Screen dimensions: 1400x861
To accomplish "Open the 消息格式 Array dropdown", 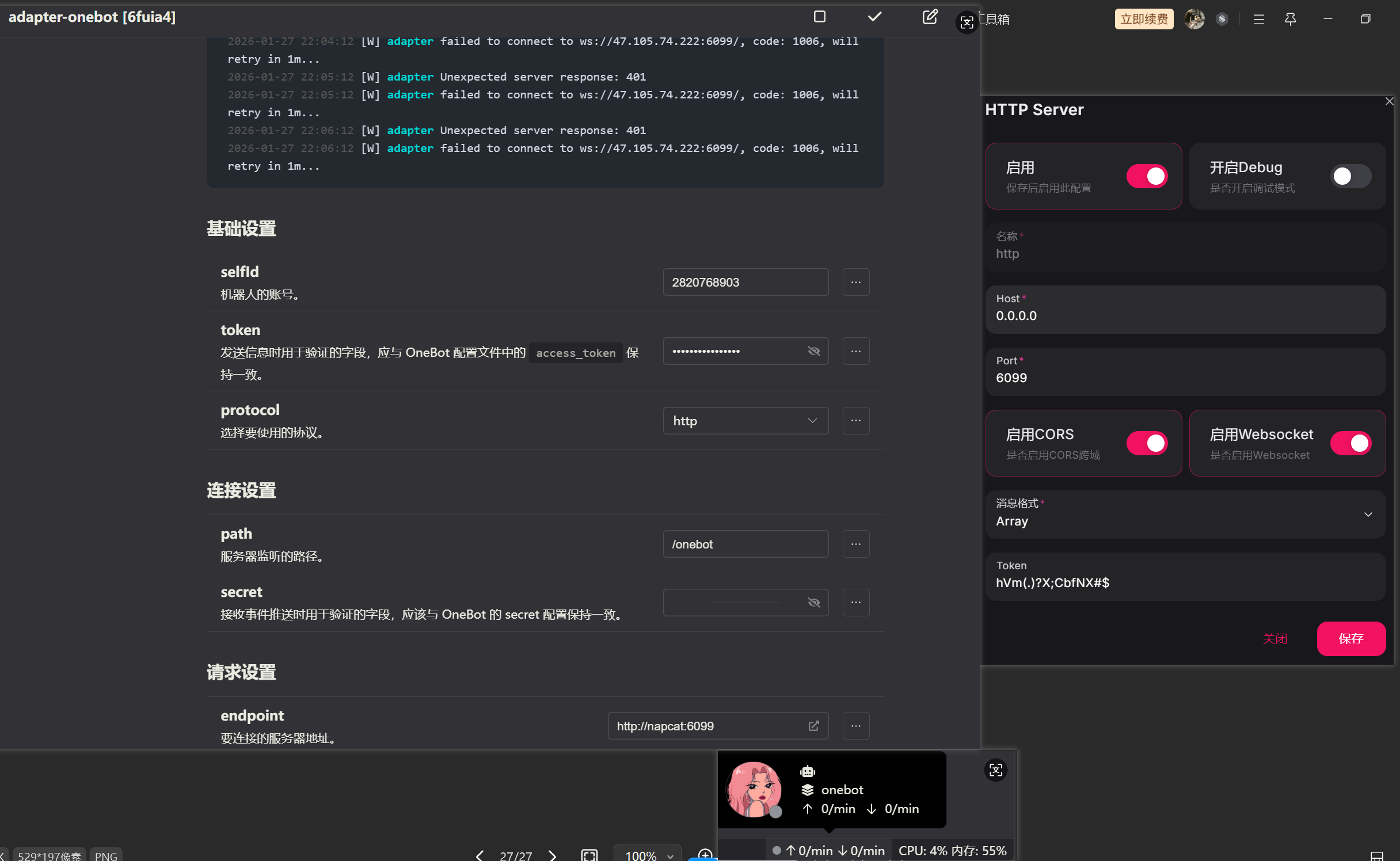I will coord(1185,515).
